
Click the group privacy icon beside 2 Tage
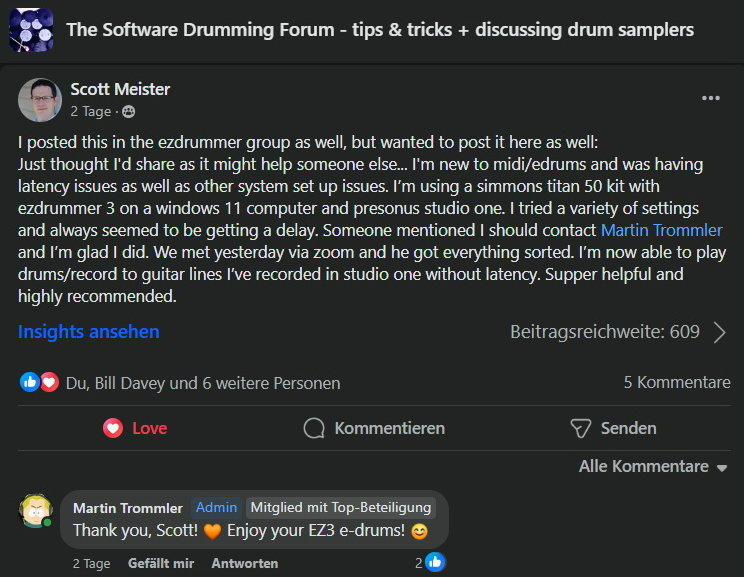tap(129, 112)
